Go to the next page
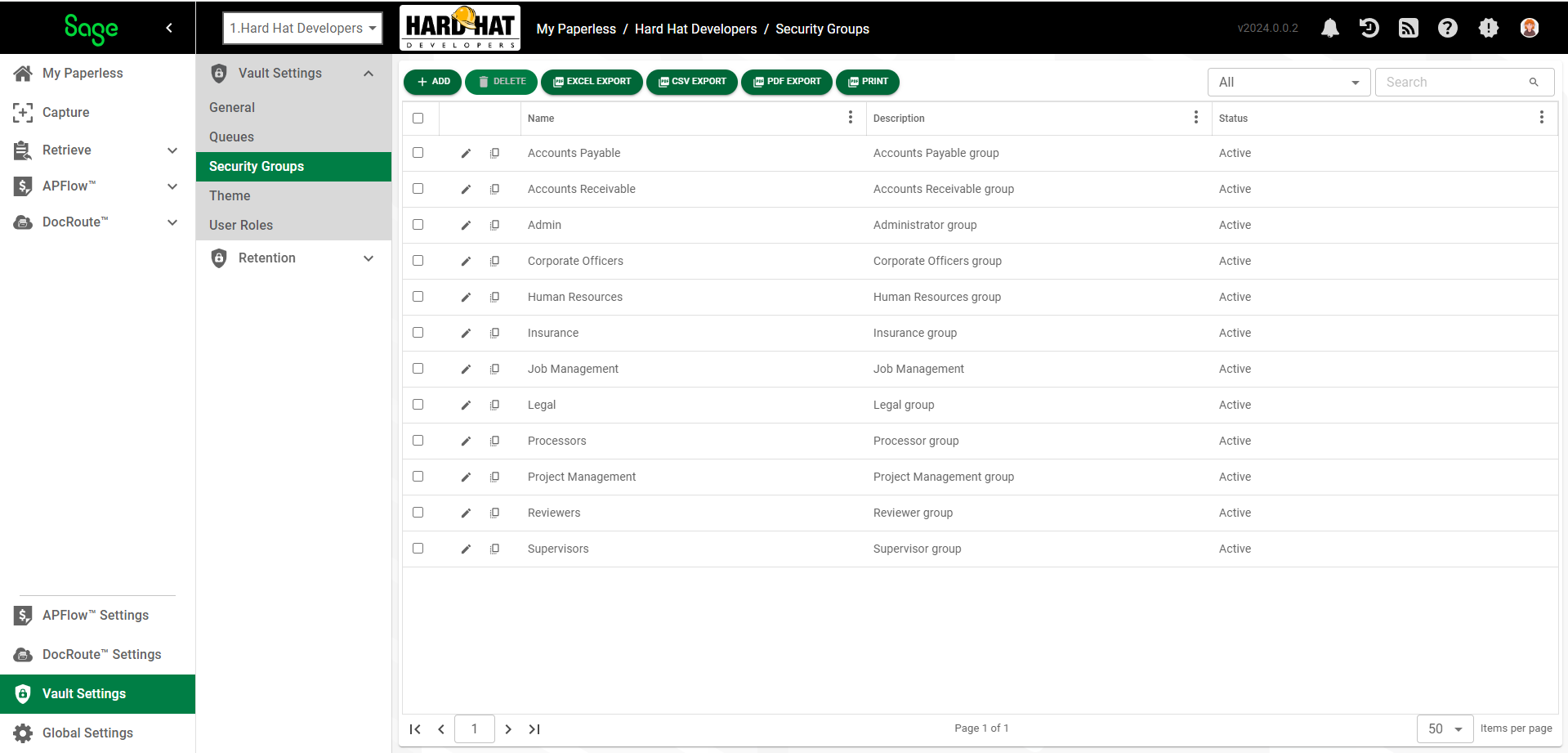This screenshot has width=1568, height=753. coord(508,729)
